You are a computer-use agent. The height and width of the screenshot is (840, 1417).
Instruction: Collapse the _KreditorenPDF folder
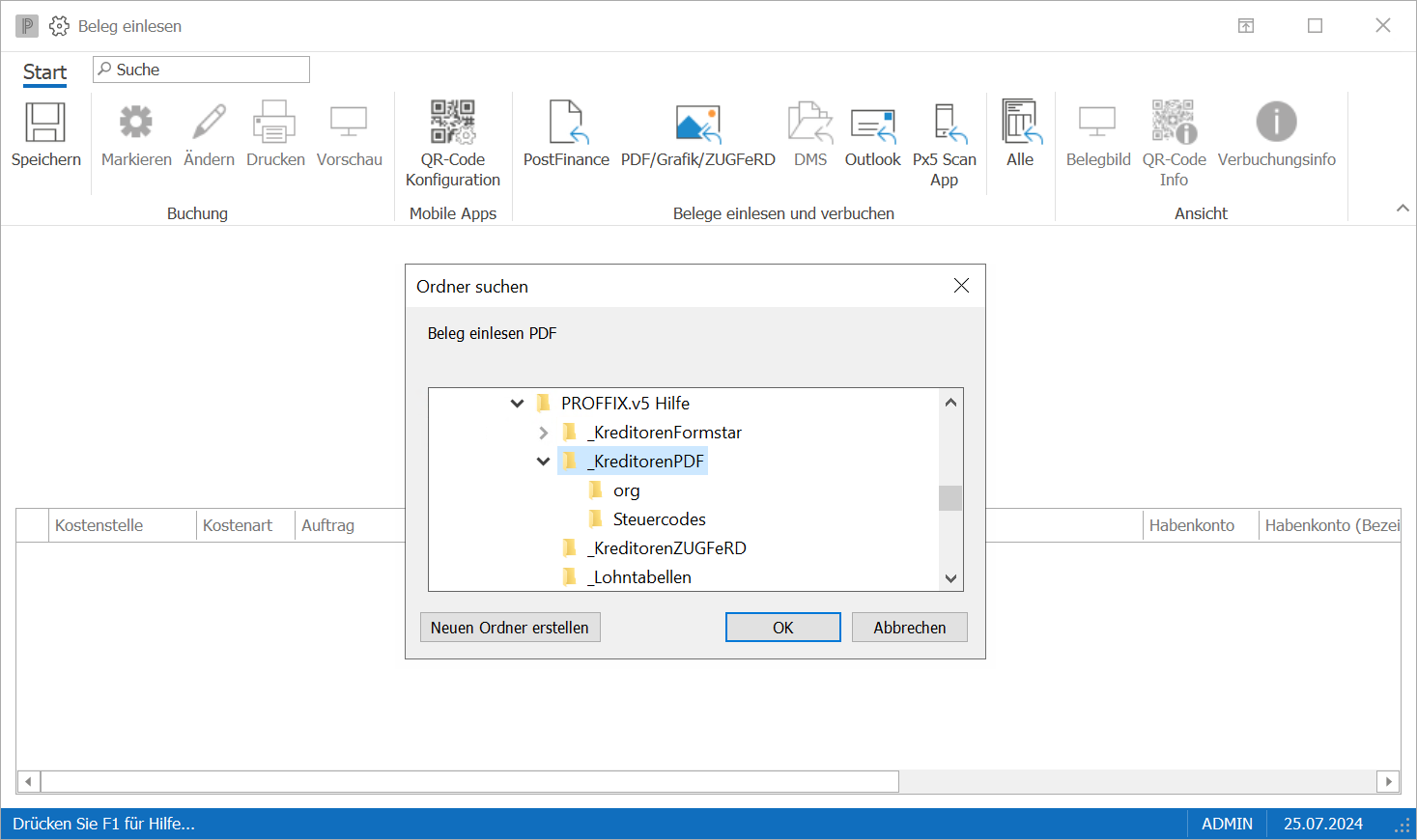(x=543, y=462)
